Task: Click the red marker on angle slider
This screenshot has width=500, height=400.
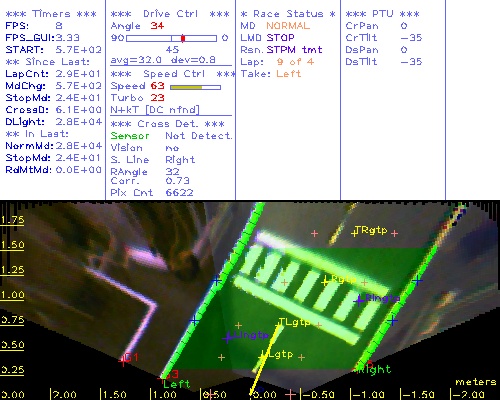Action: pos(183,38)
